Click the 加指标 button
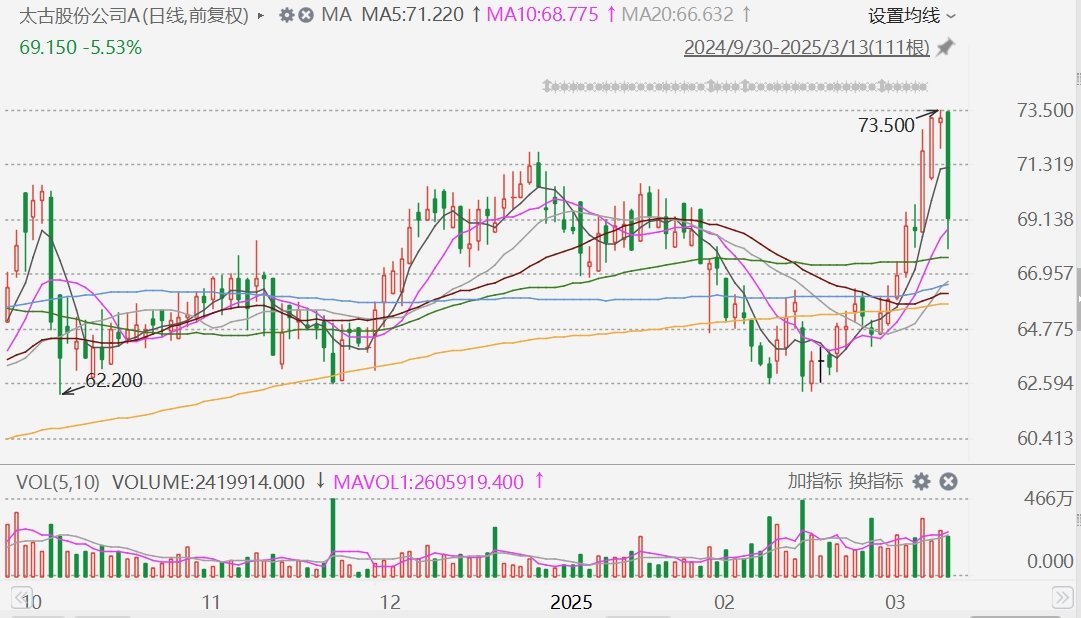The height and width of the screenshot is (618, 1081). click(x=814, y=481)
